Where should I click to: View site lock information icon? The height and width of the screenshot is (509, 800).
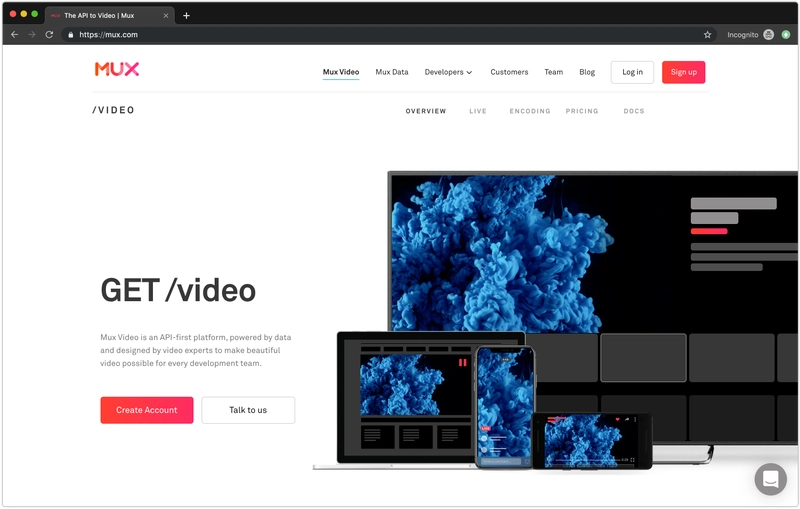coord(70,35)
